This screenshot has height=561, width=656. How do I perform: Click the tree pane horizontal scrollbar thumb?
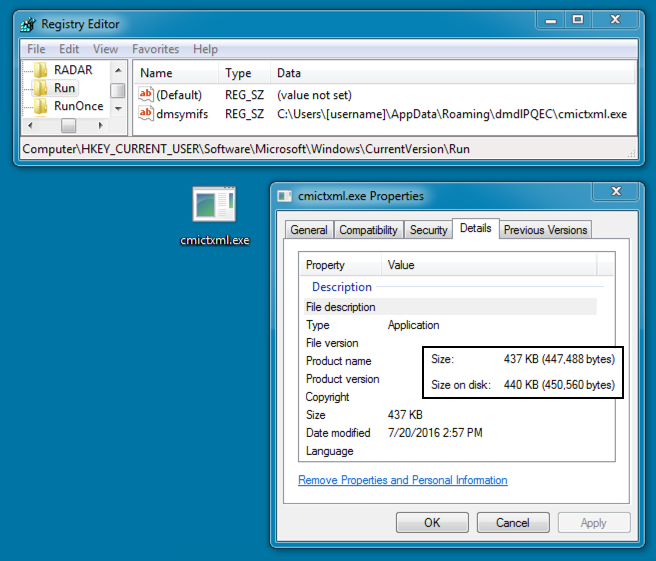tap(68, 126)
